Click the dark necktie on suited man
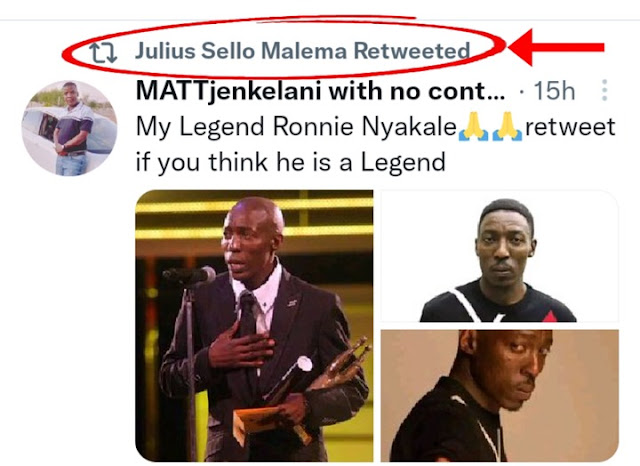Viewport: 640px width, 466px height. pyautogui.click(x=247, y=316)
